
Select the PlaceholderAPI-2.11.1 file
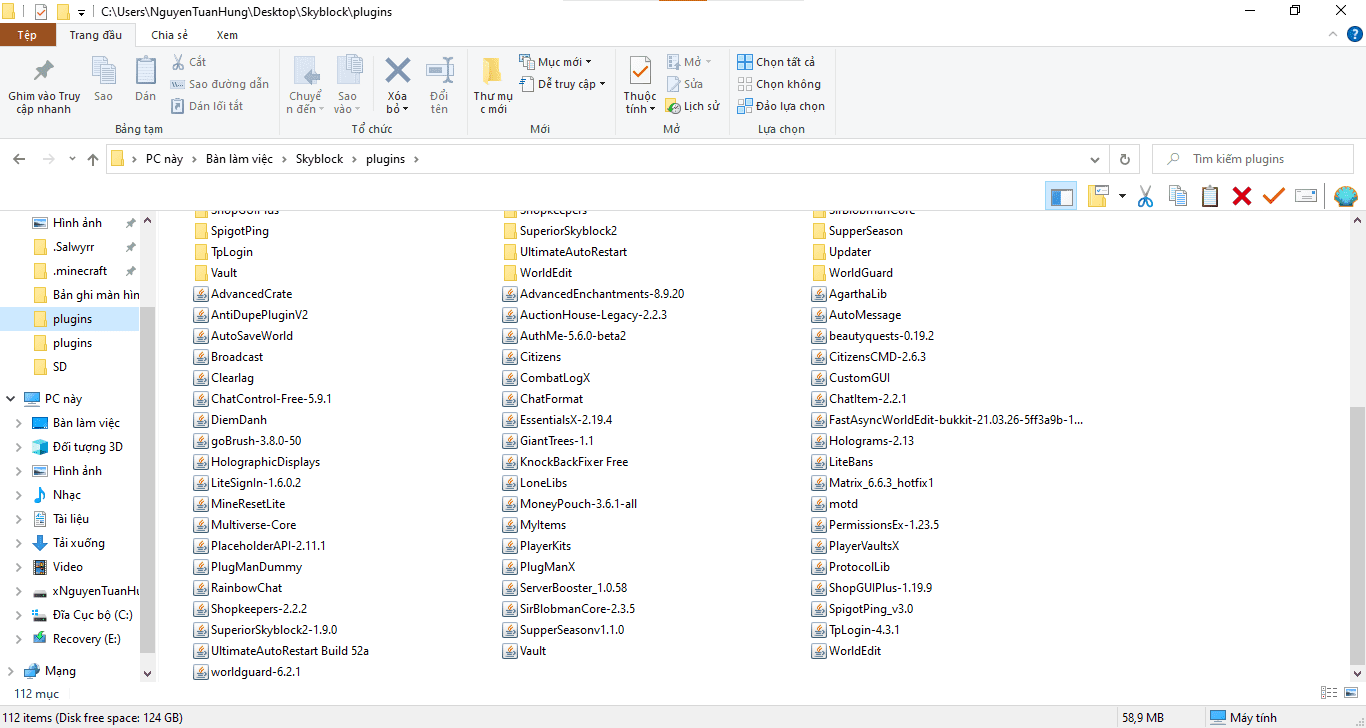point(260,546)
